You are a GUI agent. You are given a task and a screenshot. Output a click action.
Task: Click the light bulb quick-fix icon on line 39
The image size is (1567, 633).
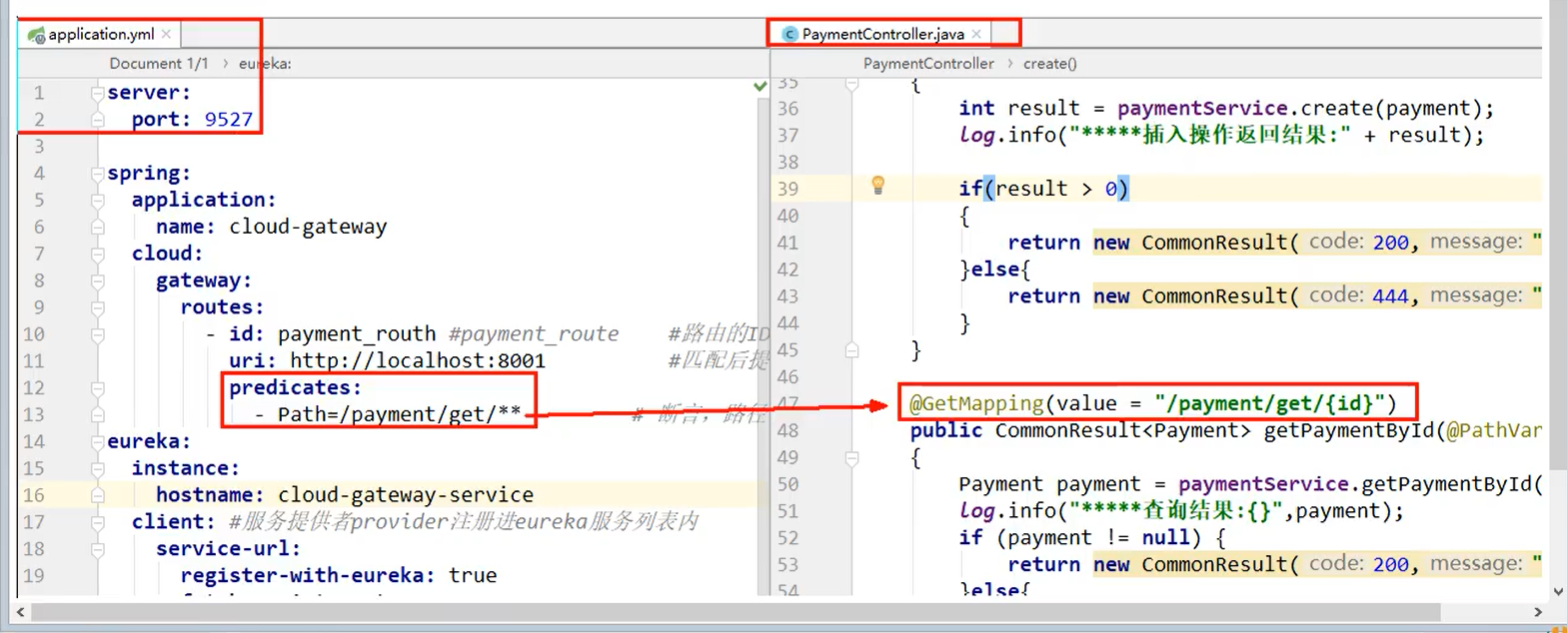click(x=878, y=184)
